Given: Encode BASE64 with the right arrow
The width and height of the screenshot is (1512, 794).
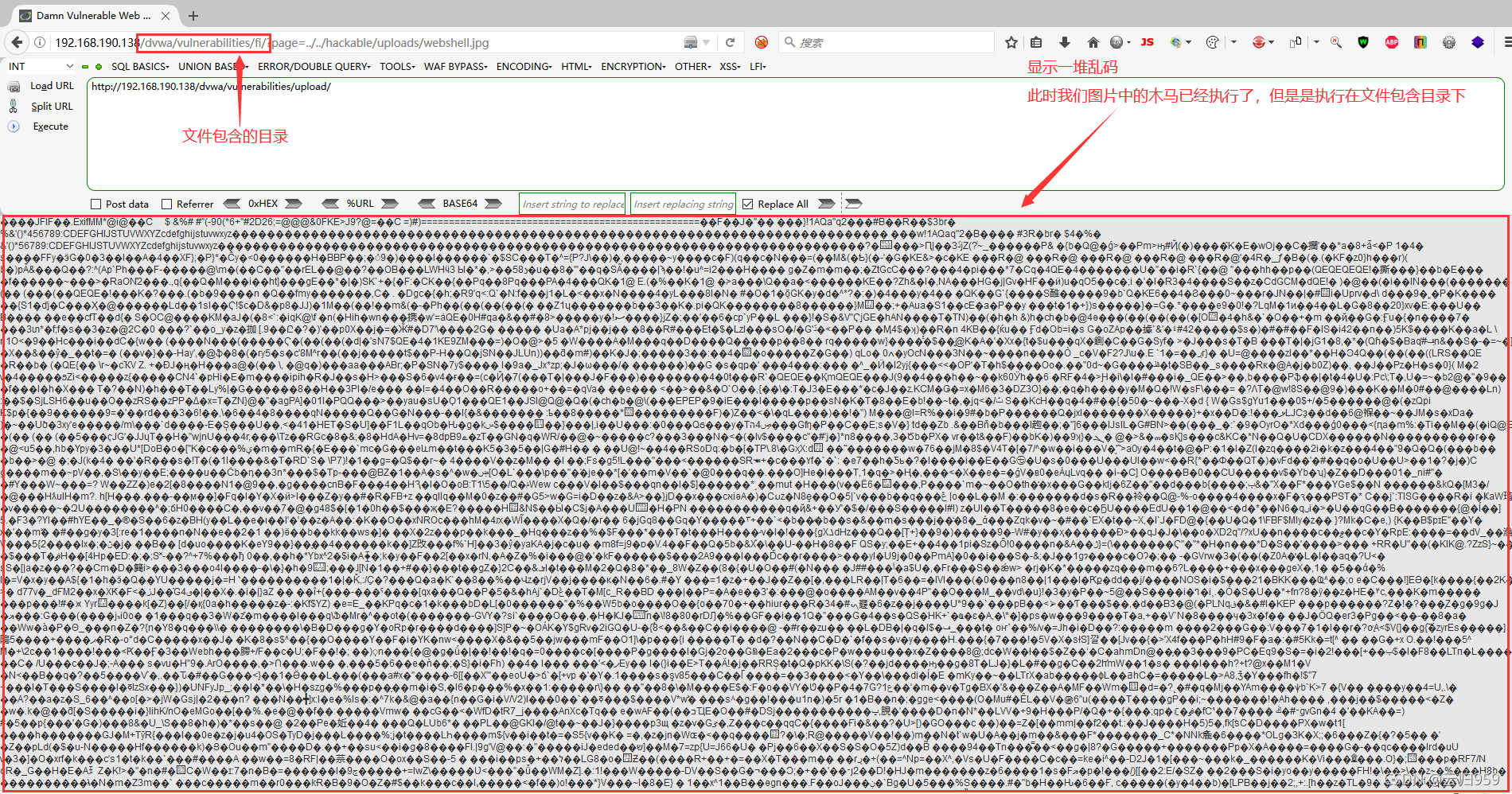Looking at the screenshot, I should point(493,204).
